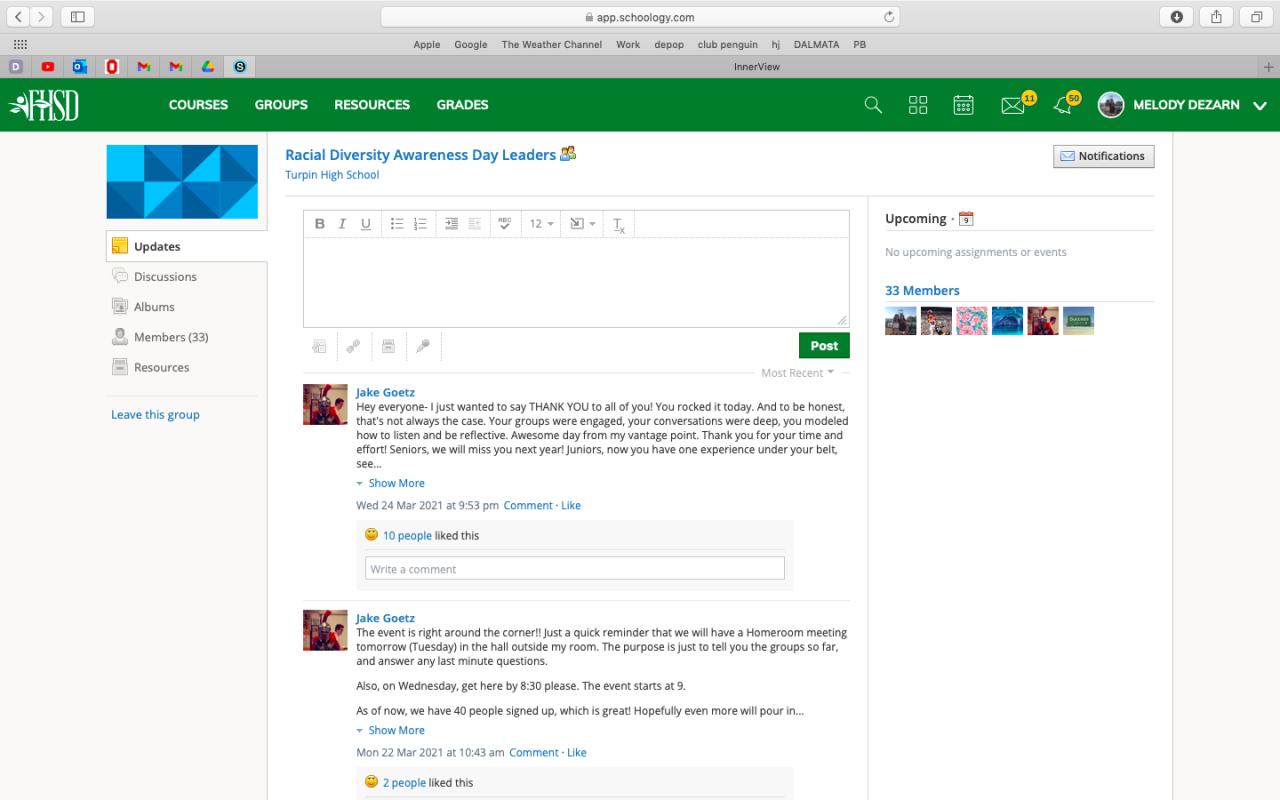Viewport: 1280px width, 800px height.
Task: Click the Write a comment field
Action: 575,569
